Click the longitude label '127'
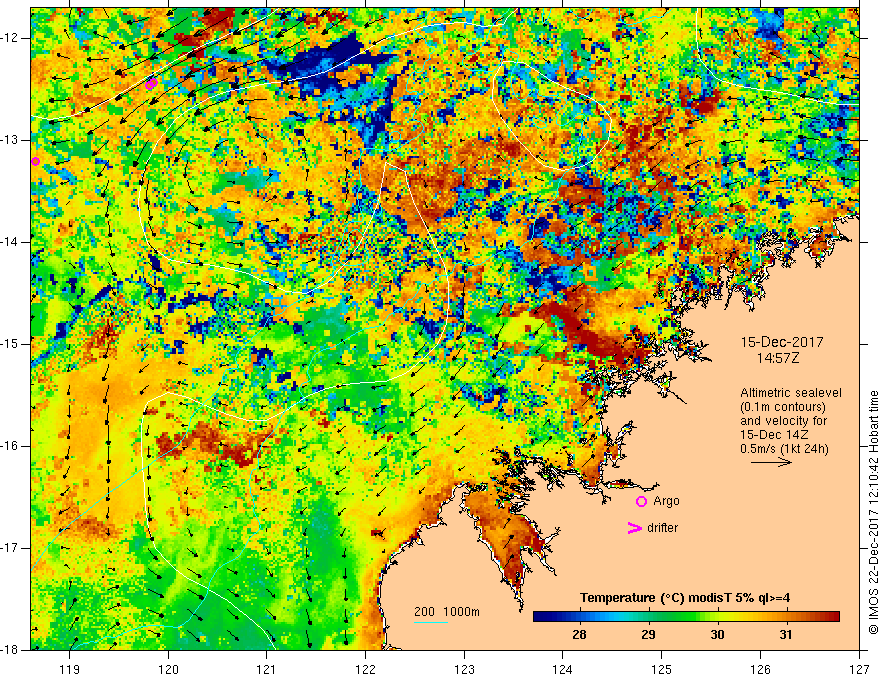The image size is (880, 680). pyautogui.click(x=859, y=669)
